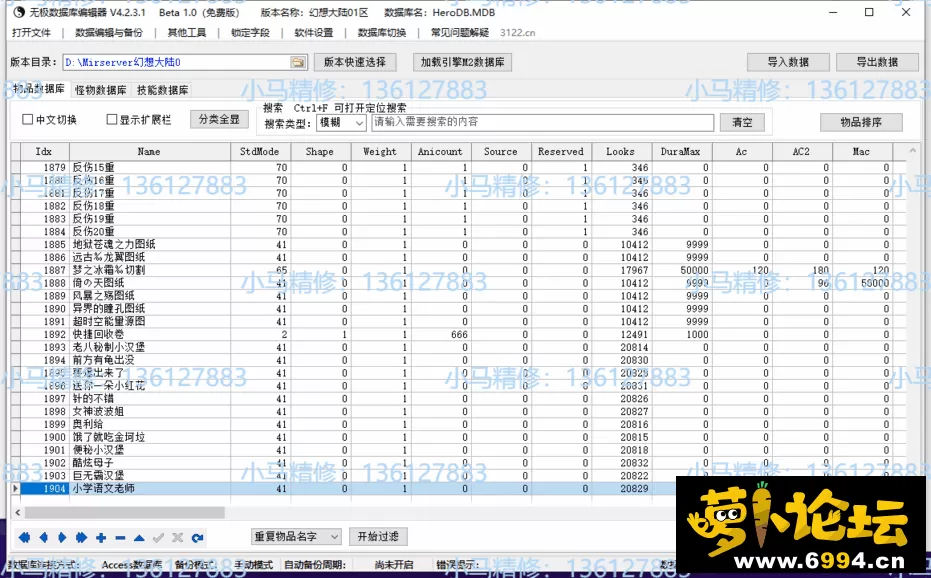This screenshot has width=931, height=578.
Task: Open the 锁定字段 menu
Action: (250, 33)
